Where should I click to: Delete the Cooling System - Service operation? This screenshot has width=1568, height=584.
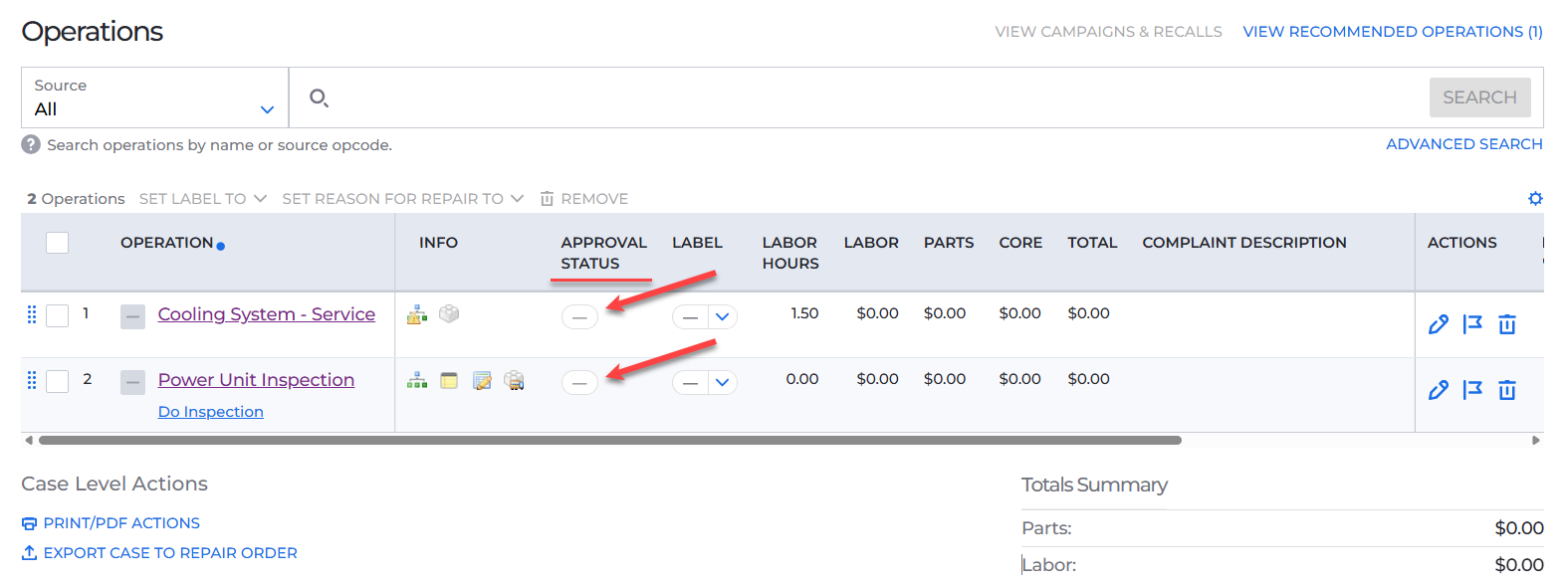pos(1507,324)
